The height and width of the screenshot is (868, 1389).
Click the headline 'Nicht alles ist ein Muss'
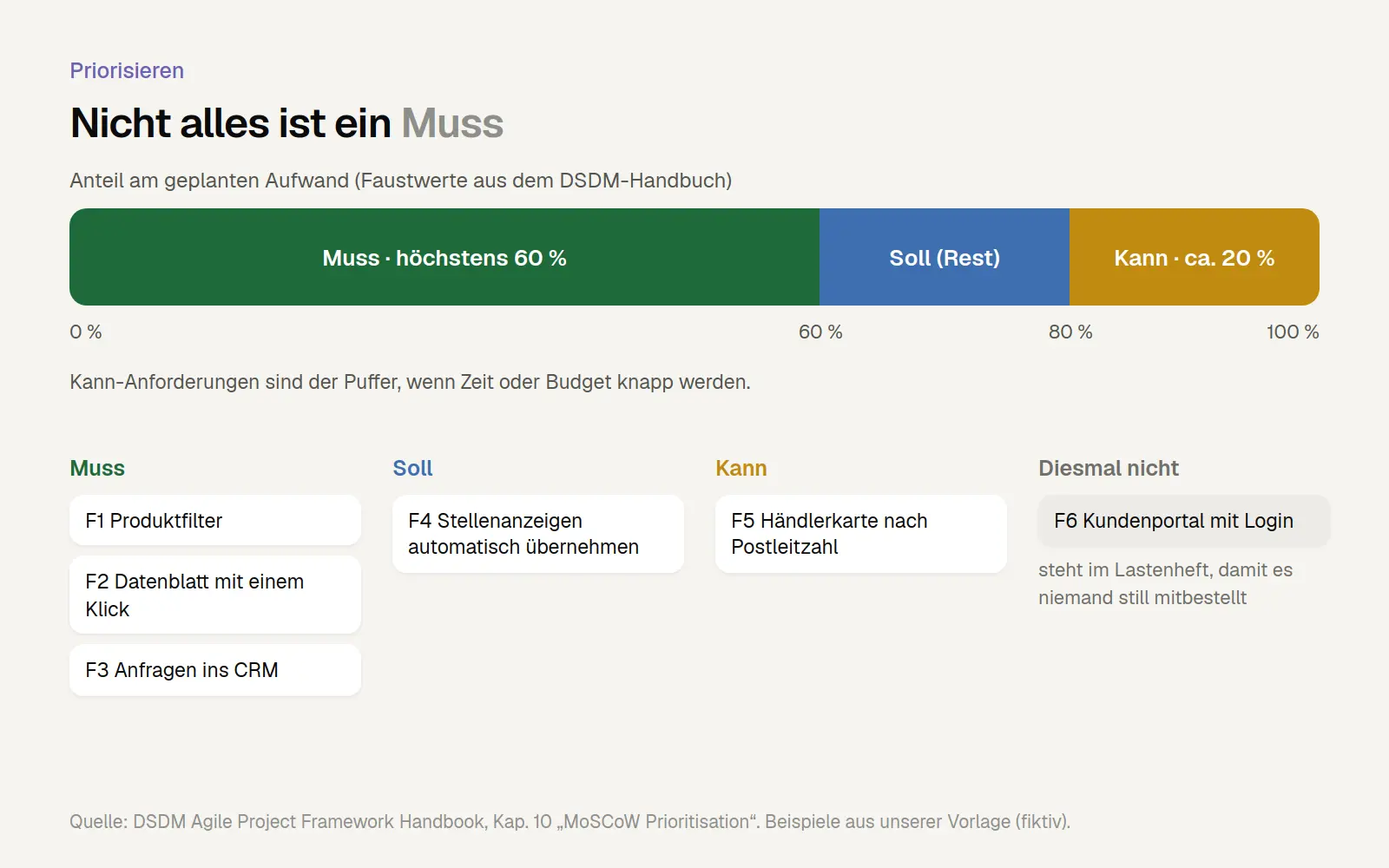286,122
